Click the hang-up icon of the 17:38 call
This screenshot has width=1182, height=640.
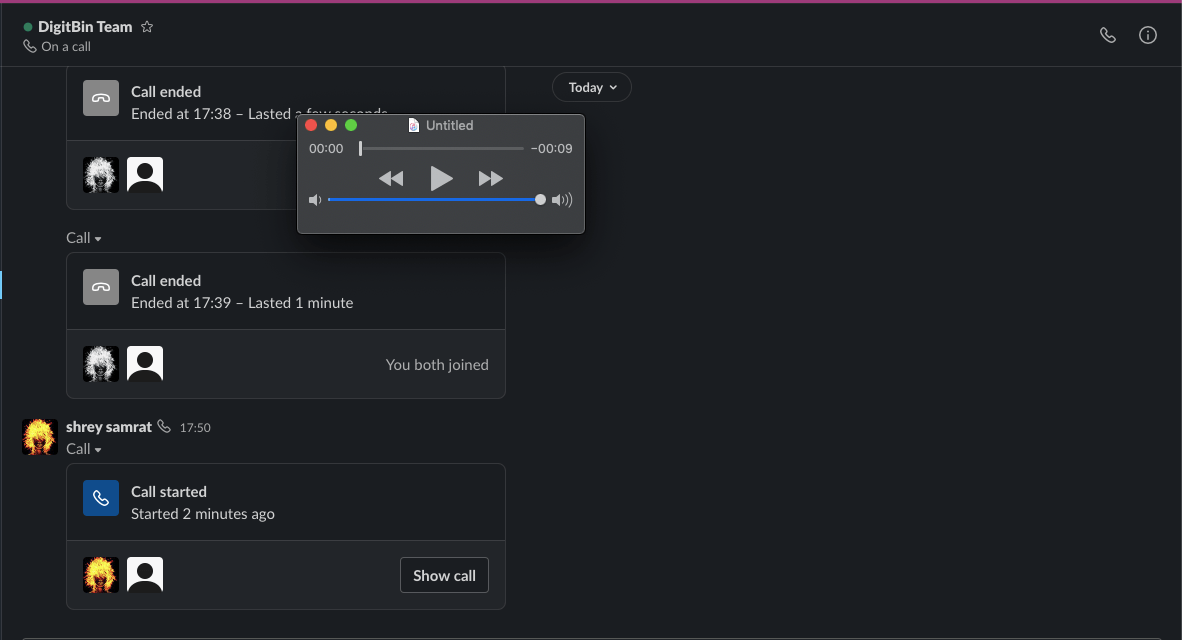coord(101,98)
